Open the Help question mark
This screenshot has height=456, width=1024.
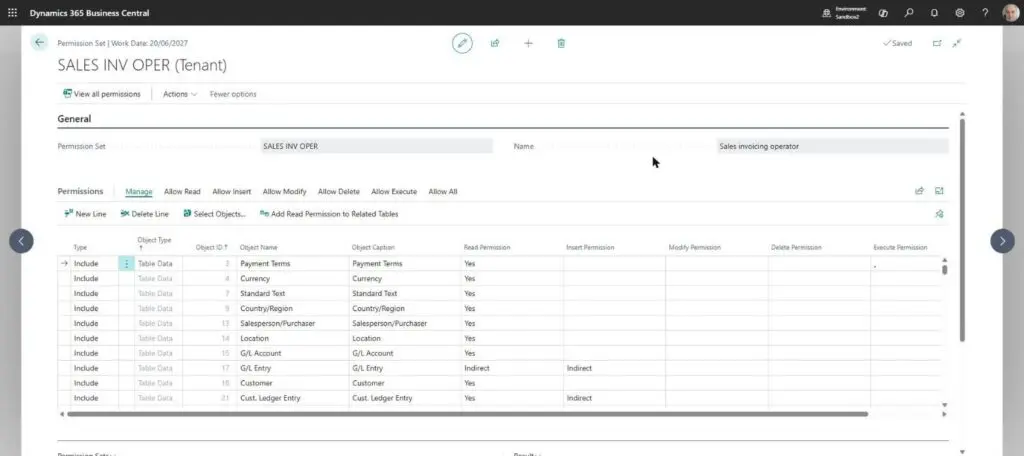click(x=985, y=12)
